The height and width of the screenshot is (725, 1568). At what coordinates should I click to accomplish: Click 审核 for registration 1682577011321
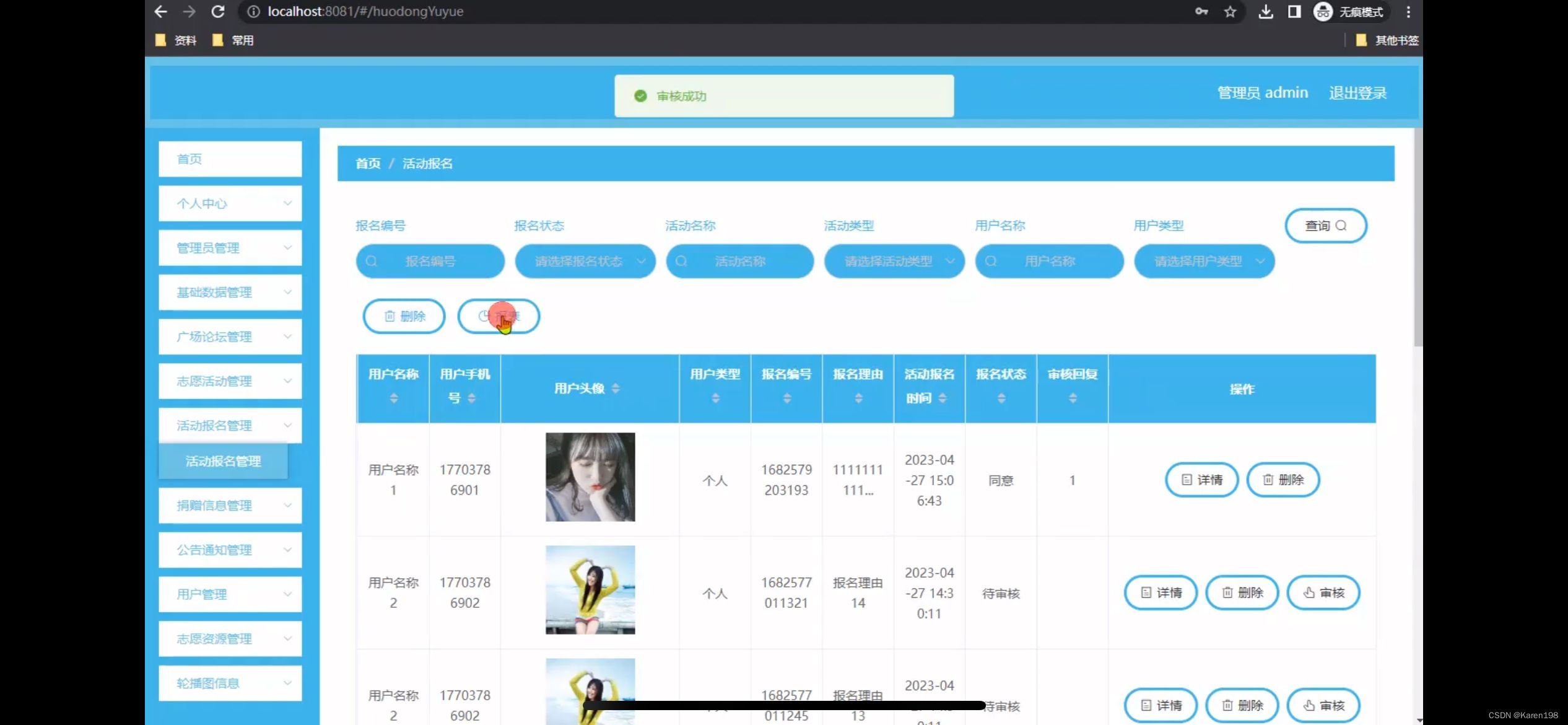pyautogui.click(x=1323, y=592)
